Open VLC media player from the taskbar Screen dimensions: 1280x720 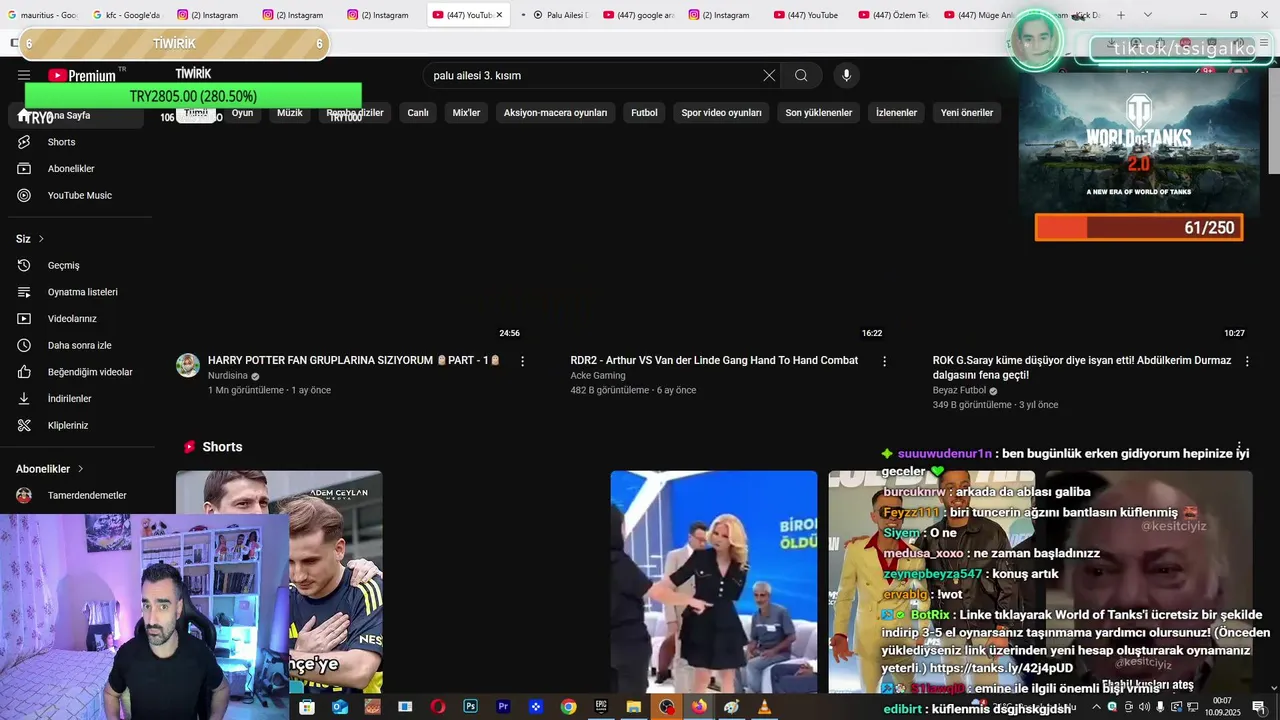(x=764, y=707)
